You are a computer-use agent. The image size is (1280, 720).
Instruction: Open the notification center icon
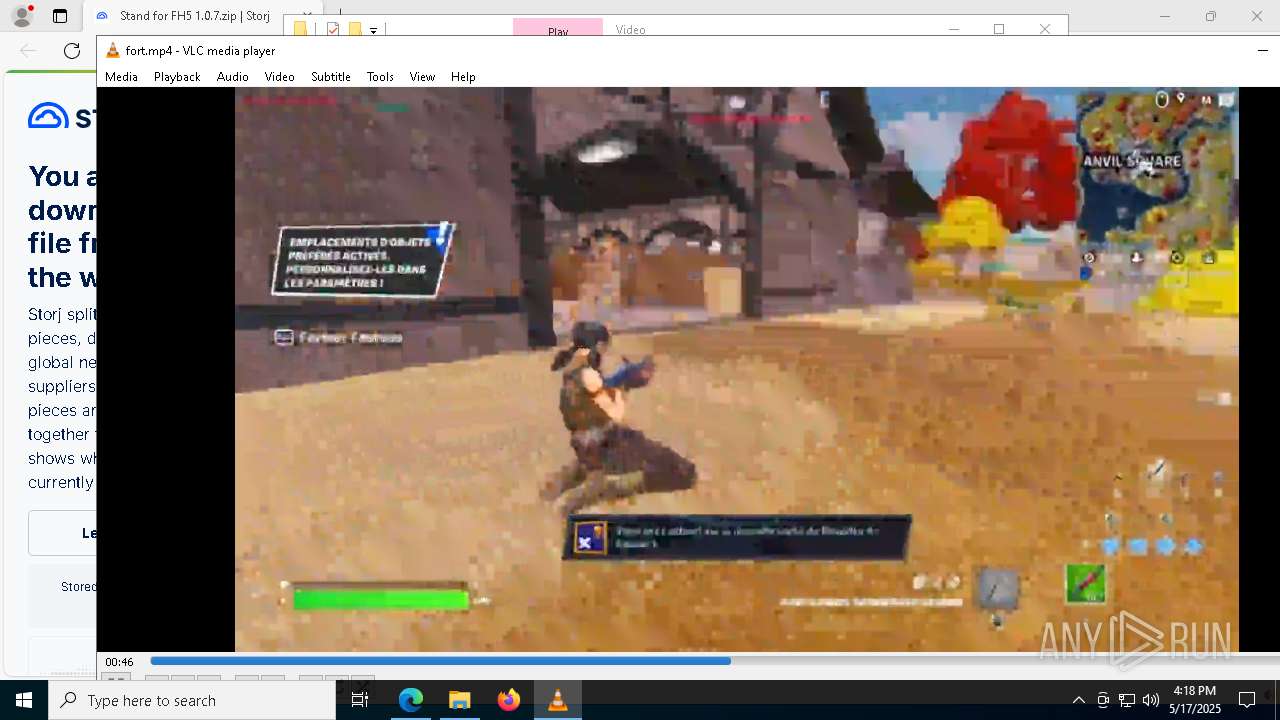pyautogui.click(x=1247, y=700)
